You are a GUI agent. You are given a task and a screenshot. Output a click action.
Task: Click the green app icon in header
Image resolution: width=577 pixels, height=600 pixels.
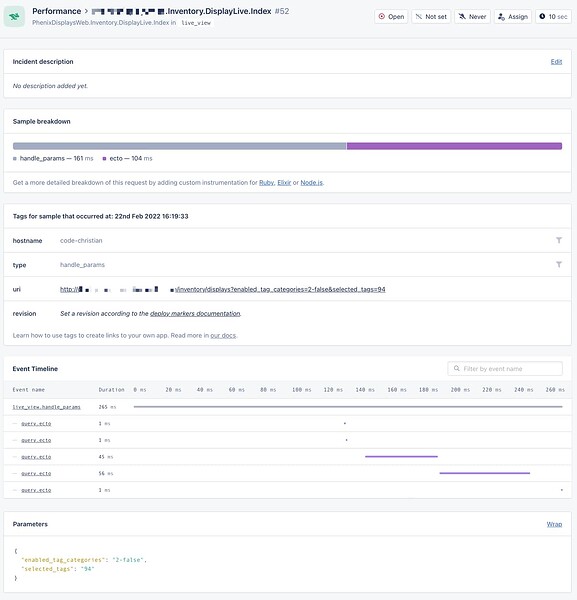point(14,16)
